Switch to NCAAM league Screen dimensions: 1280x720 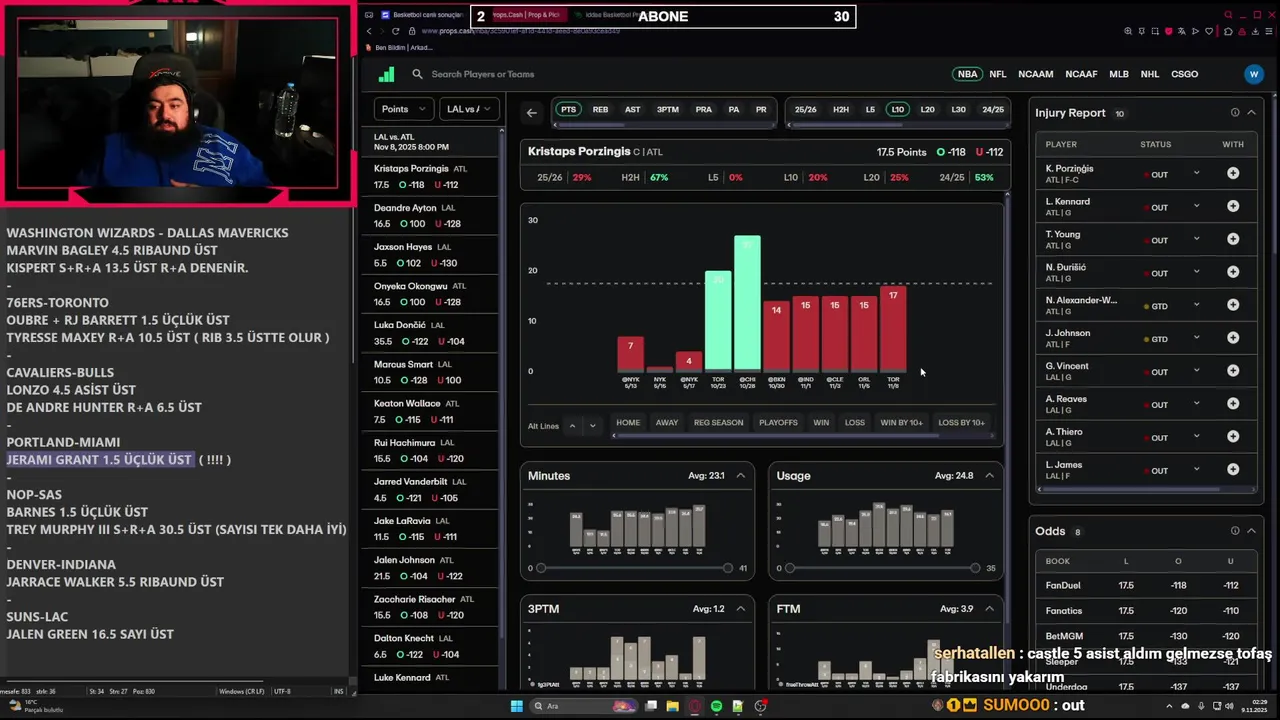click(x=1036, y=74)
